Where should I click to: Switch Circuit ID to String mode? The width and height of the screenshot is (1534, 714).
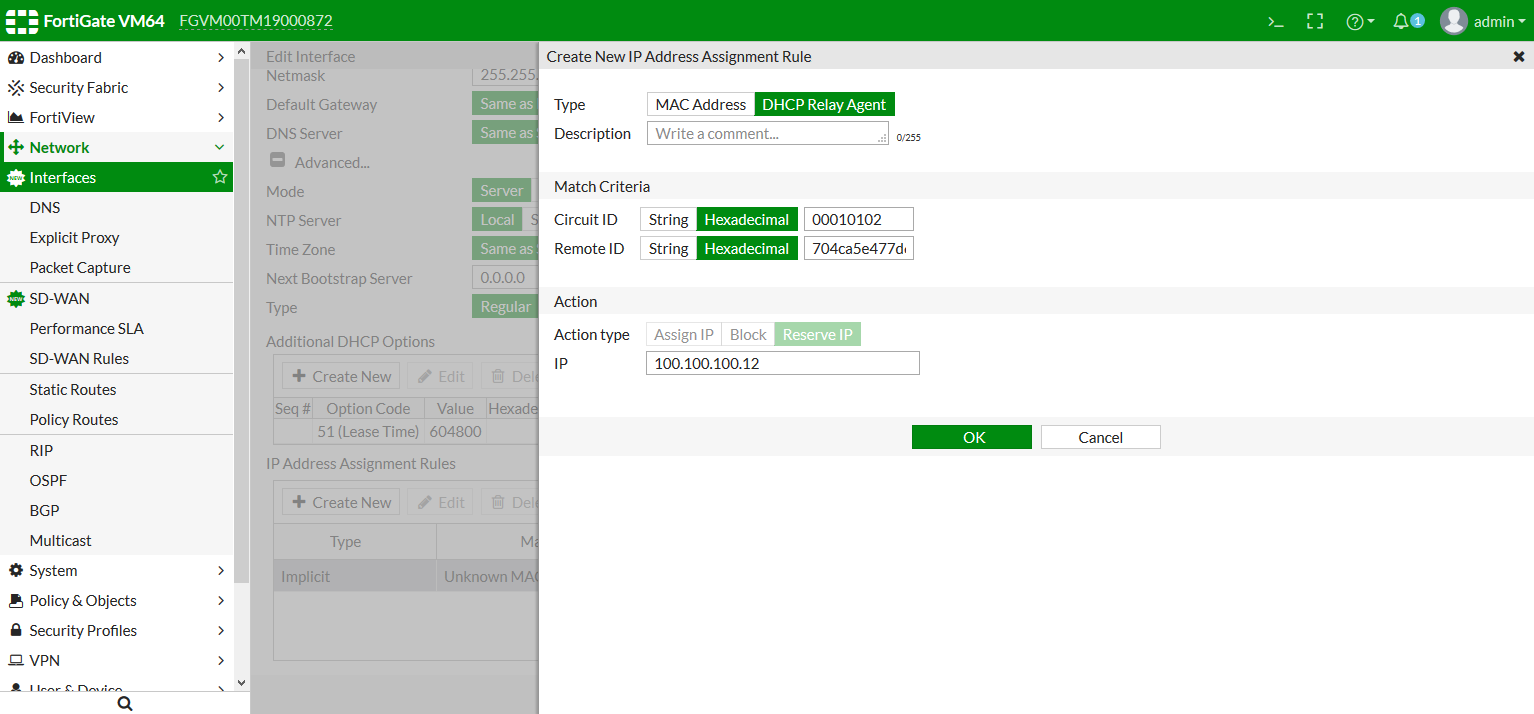pyautogui.click(x=667, y=219)
